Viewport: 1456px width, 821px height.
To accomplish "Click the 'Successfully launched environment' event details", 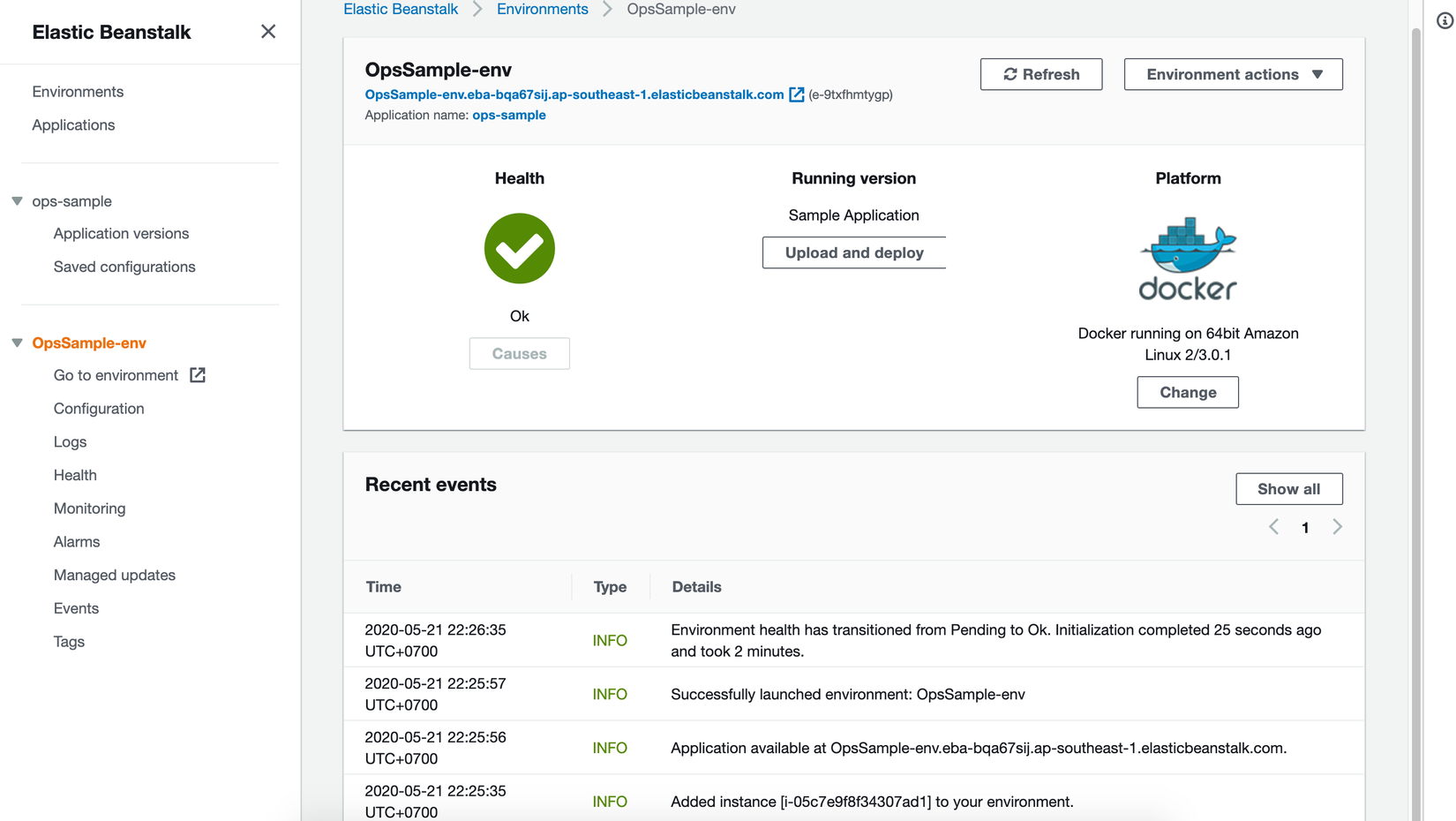I will pos(848,695).
